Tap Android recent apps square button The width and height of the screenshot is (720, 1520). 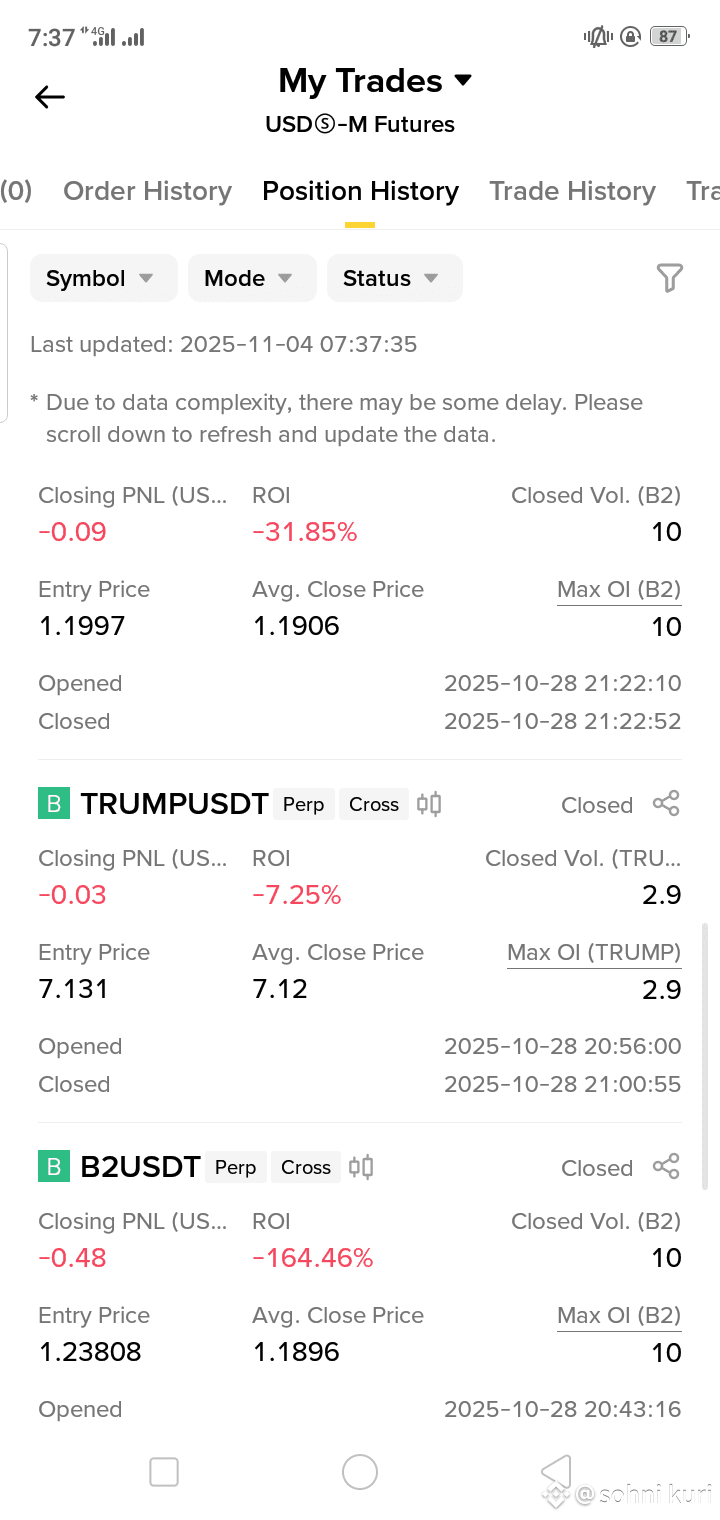pos(164,1472)
